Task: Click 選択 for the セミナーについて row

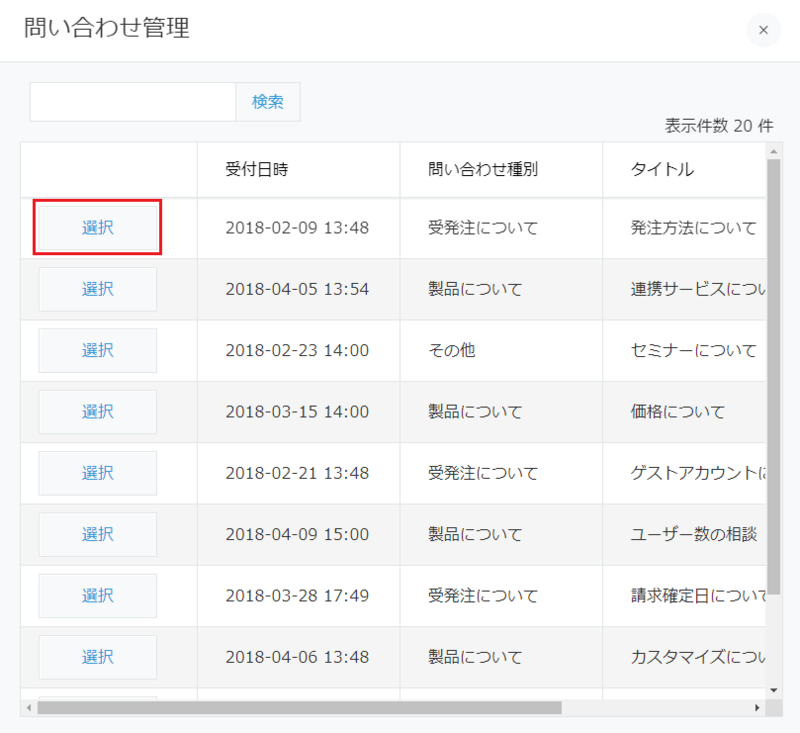Action: [98, 350]
